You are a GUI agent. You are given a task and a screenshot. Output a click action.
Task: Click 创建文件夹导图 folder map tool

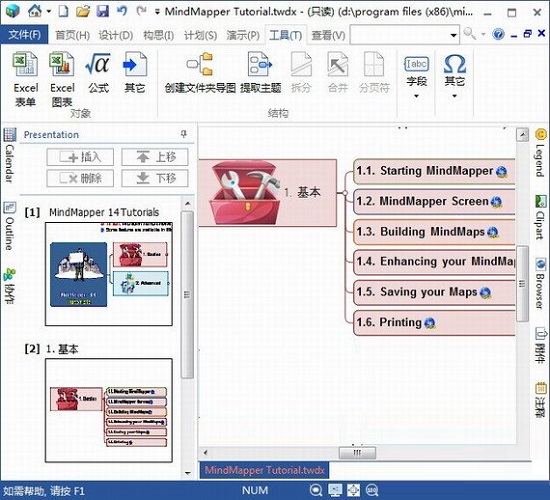pos(200,73)
